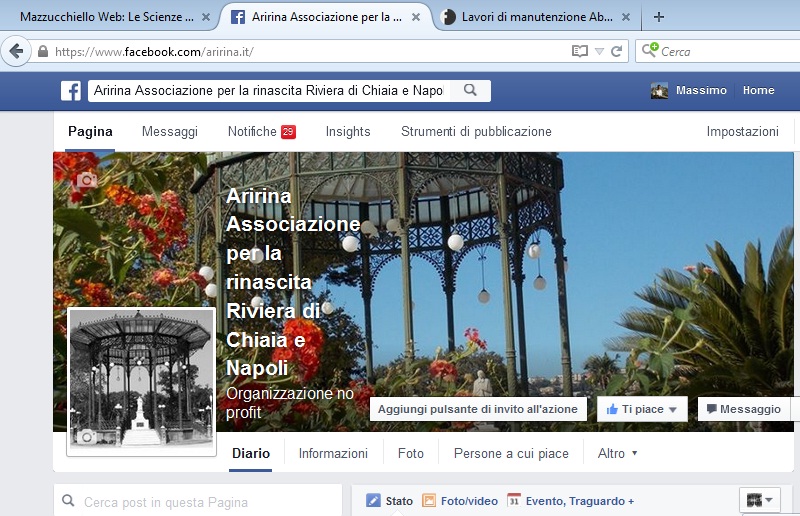Switch to the Mazzucchiello Web tab
Viewport: 800px width, 516px height.
click(x=107, y=17)
